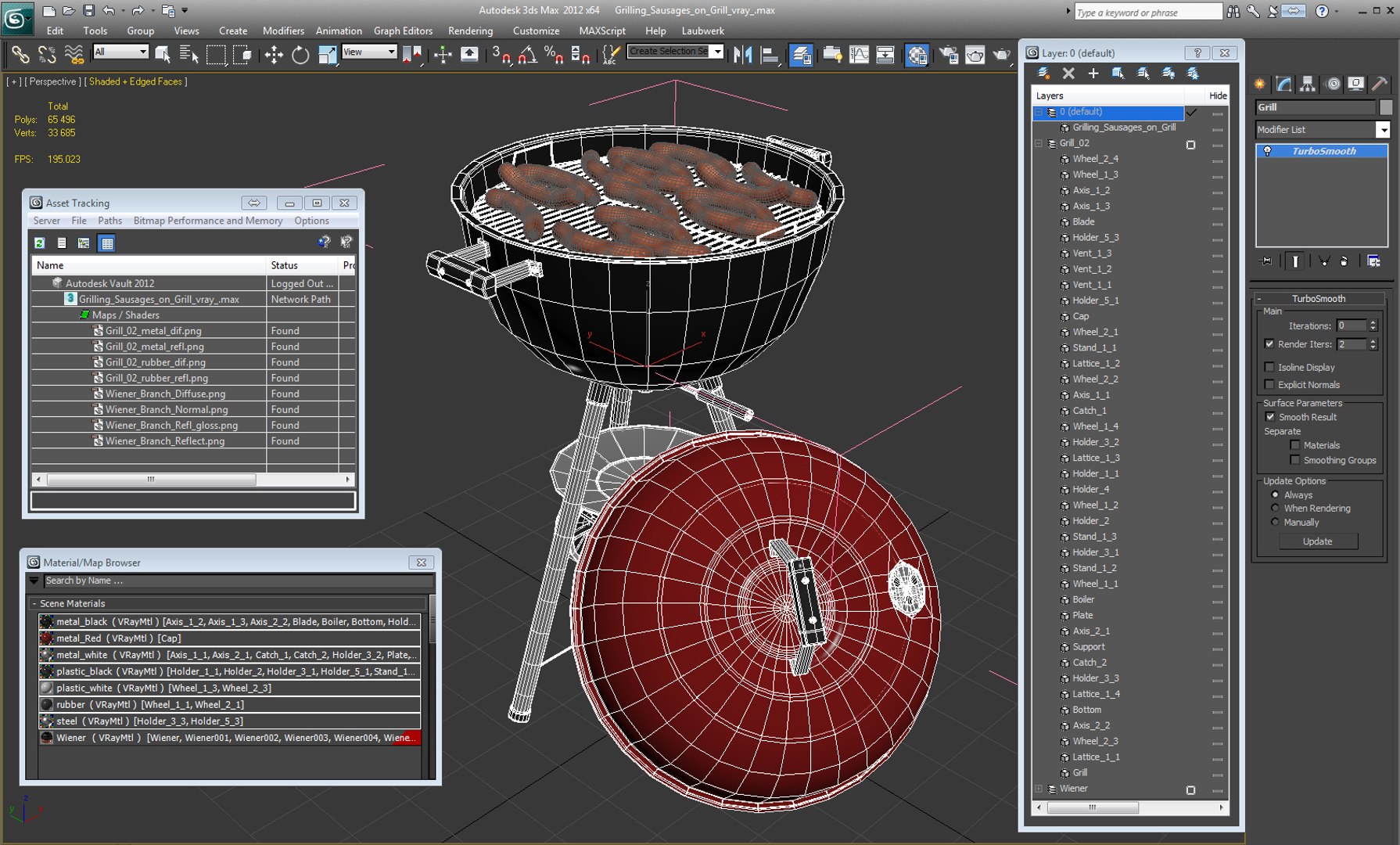The image size is (1400, 845).
Task: Uncheck the Smooth Result checkbox
Action: (1269, 417)
